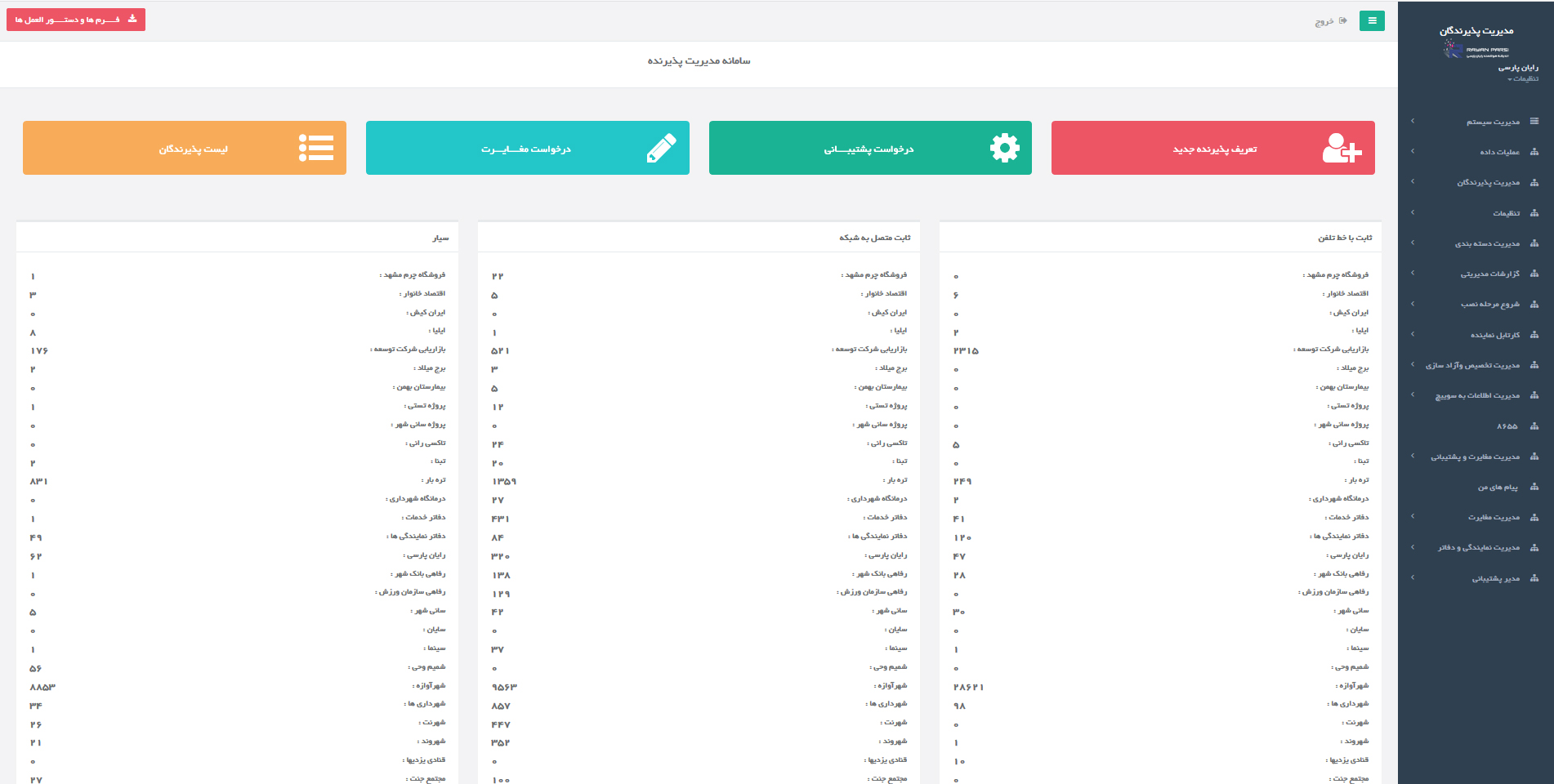Open شروع مرحله نصب sidebar menu

(1489, 305)
